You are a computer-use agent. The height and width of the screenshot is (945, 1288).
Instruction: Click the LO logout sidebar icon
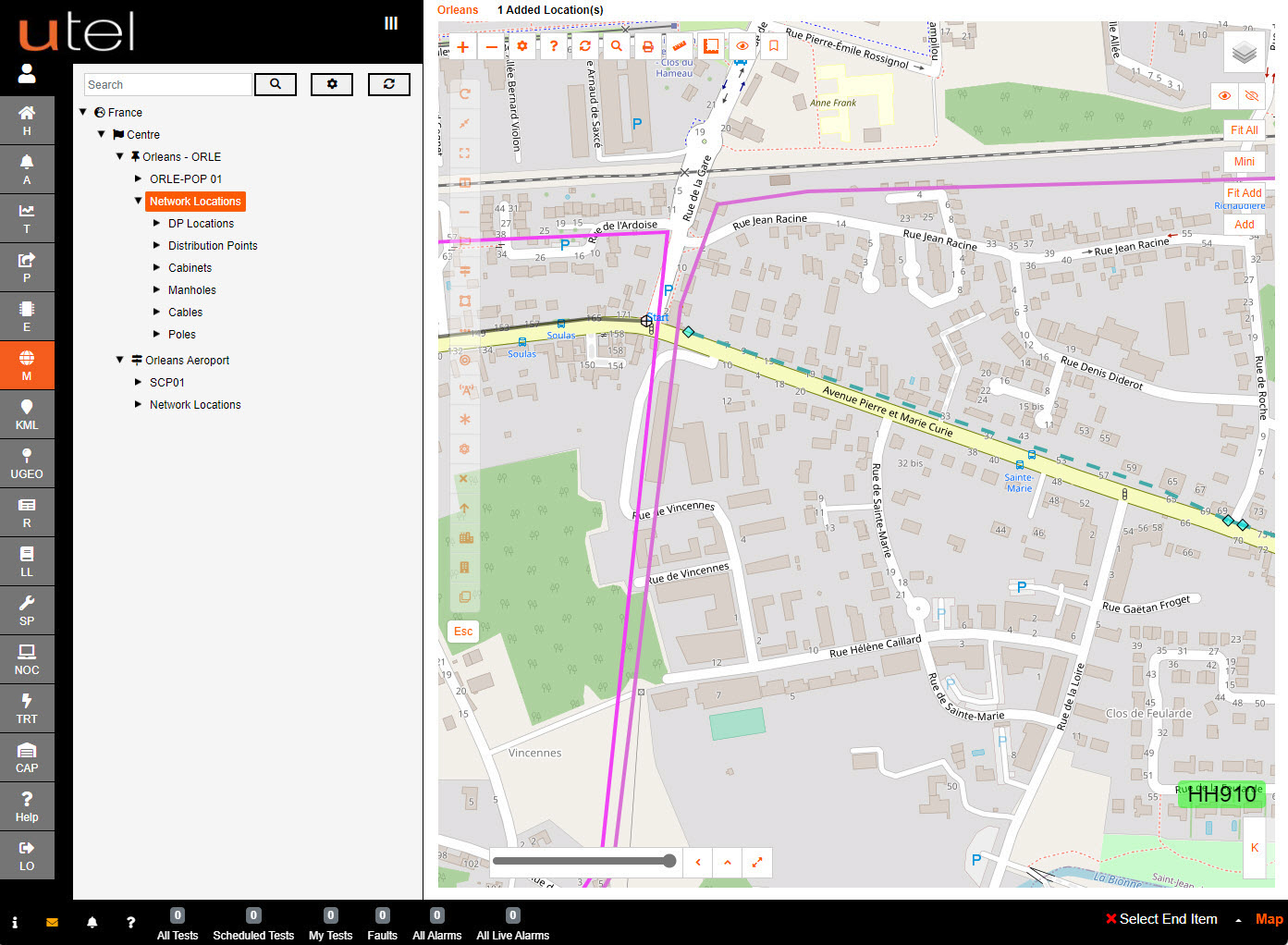click(x=27, y=855)
